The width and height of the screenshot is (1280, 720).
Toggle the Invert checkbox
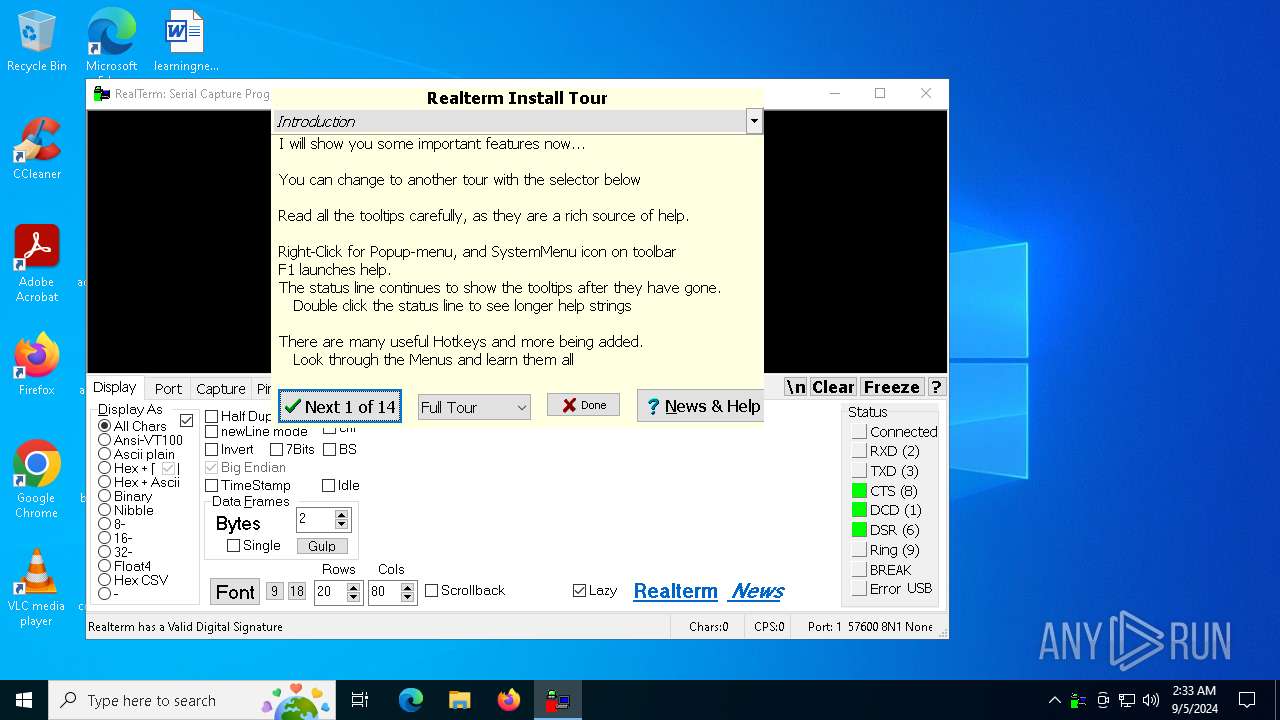pos(212,450)
